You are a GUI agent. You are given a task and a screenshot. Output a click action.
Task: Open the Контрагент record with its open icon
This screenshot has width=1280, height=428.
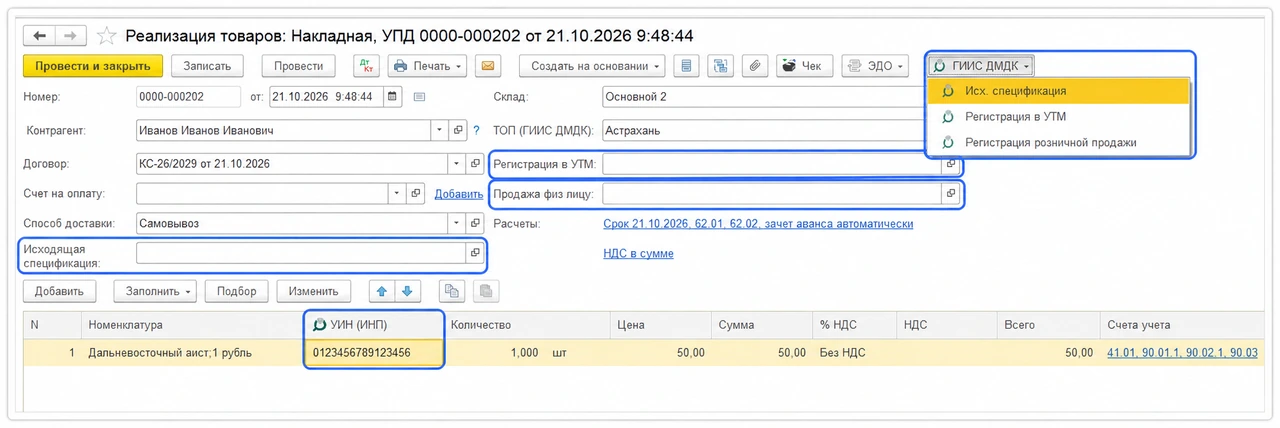(x=459, y=130)
